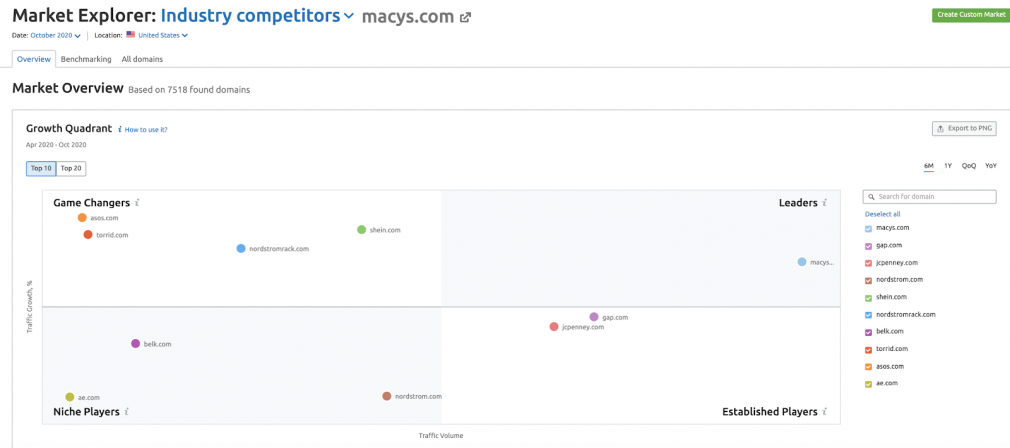Click info icon next to Niche Players
The image size is (1010, 448).
coord(127,411)
